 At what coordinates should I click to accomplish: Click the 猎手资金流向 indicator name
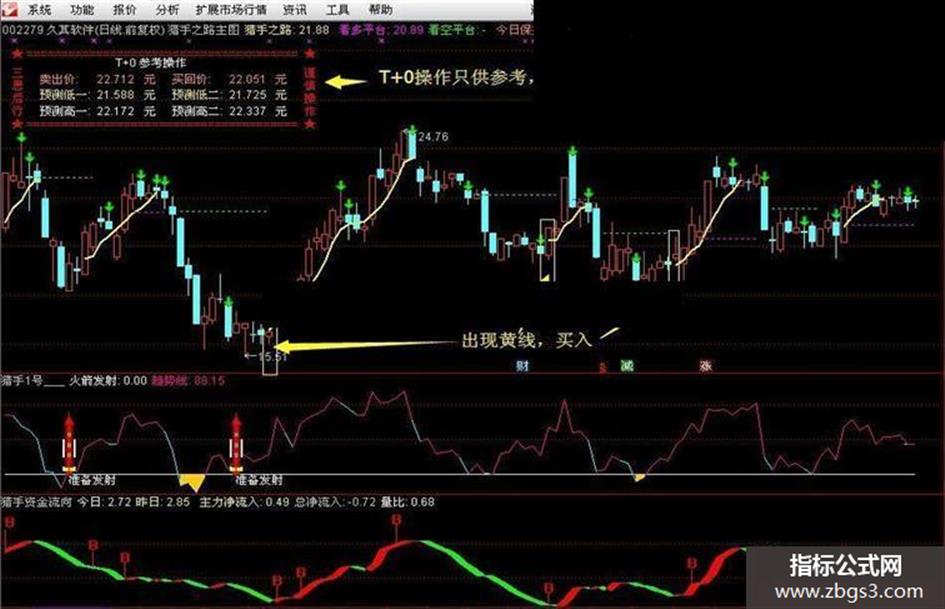pos(37,502)
